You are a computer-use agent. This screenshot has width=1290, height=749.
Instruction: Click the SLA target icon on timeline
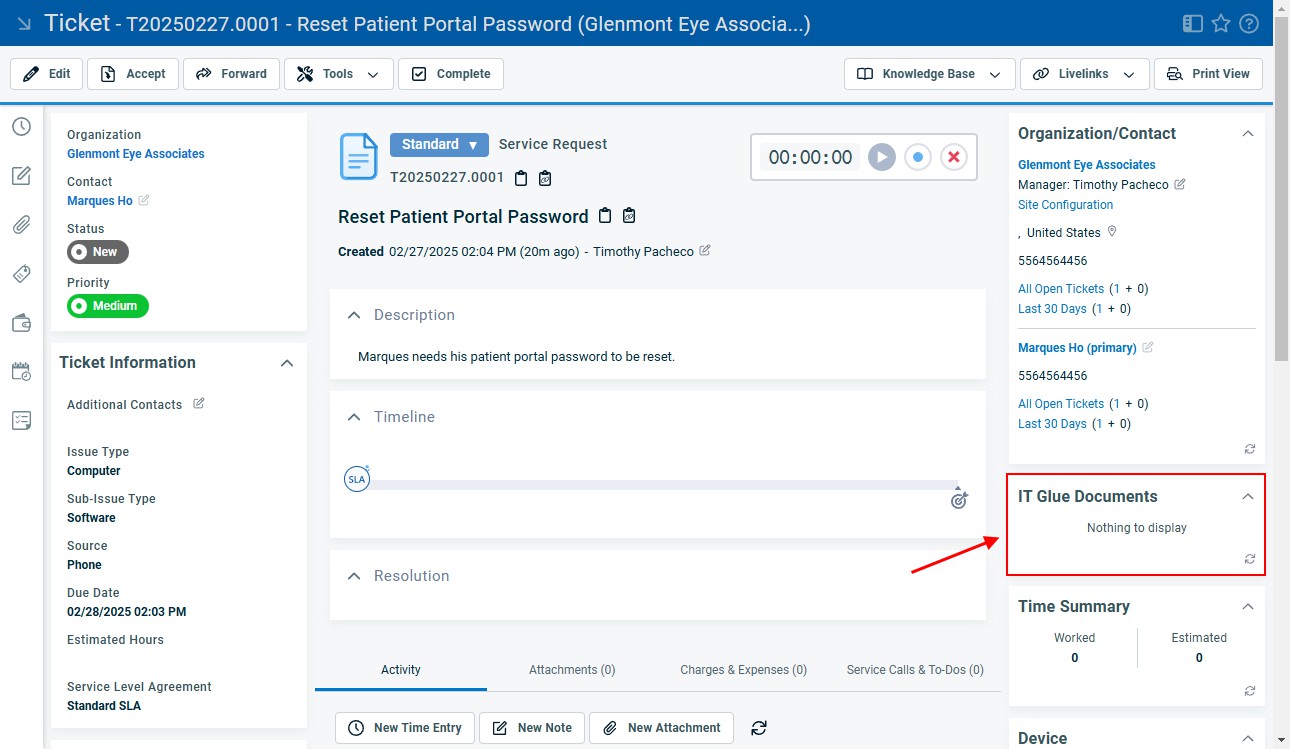point(959,500)
